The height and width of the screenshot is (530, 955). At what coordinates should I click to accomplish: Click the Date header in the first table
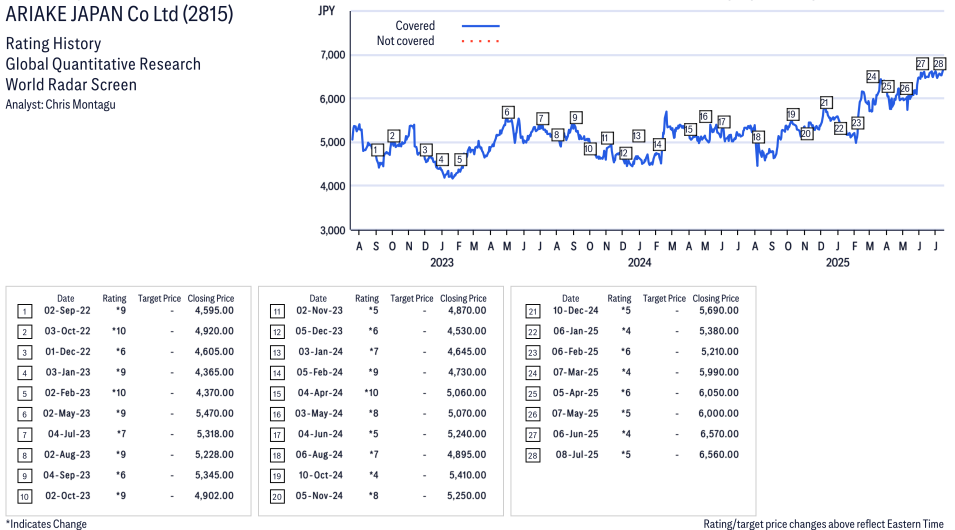coord(66,299)
